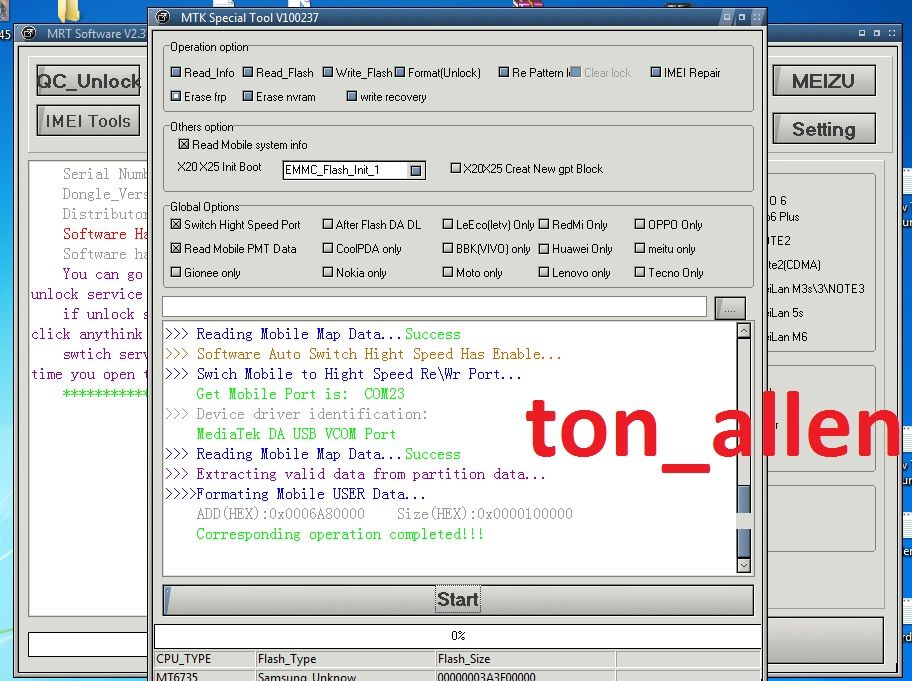The image size is (912, 681).
Task: Select the Write_Flash operation
Action: coord(328,73)
